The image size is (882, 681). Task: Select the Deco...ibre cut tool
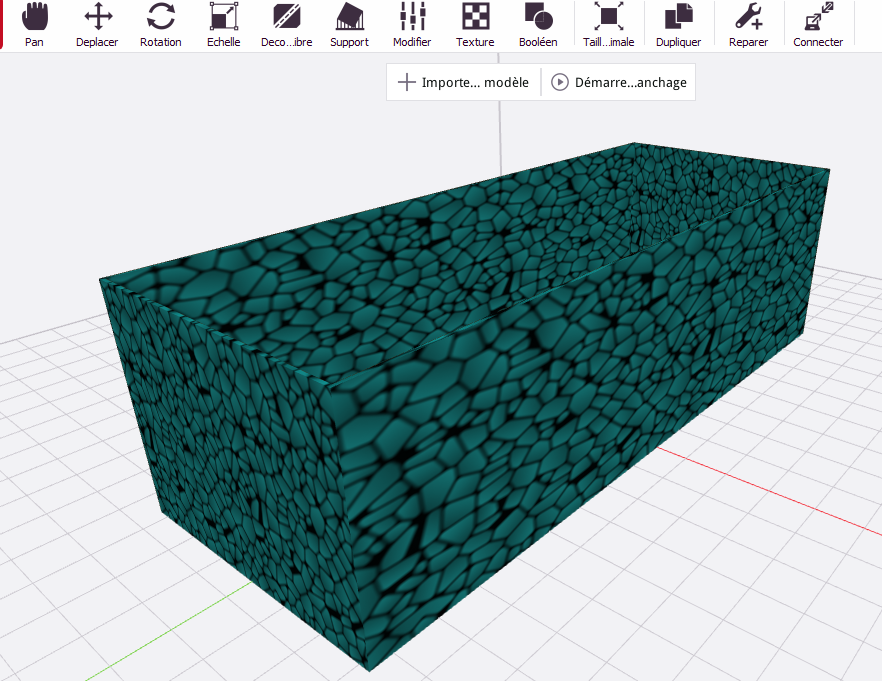pos(286,25)
